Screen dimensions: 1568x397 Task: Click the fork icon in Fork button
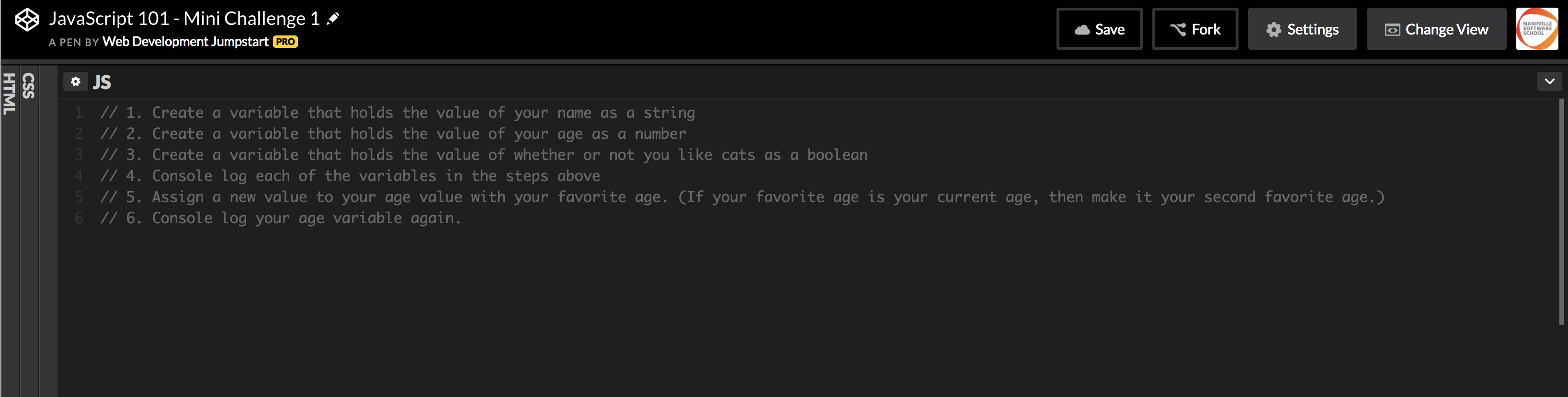tap(1178, 29)
